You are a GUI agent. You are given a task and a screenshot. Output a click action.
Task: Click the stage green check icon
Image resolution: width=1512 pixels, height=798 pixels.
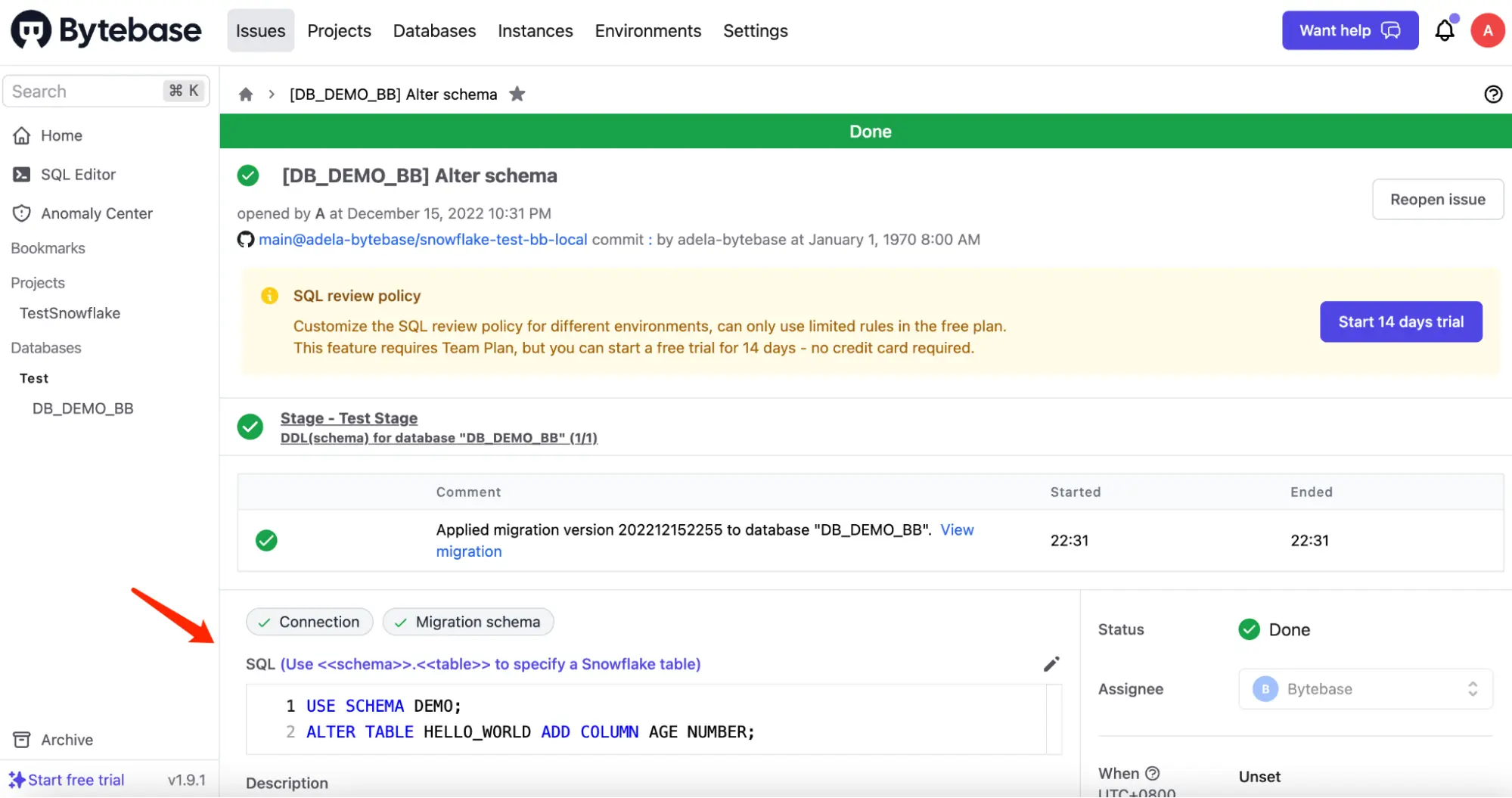click(x=250, y=427)
